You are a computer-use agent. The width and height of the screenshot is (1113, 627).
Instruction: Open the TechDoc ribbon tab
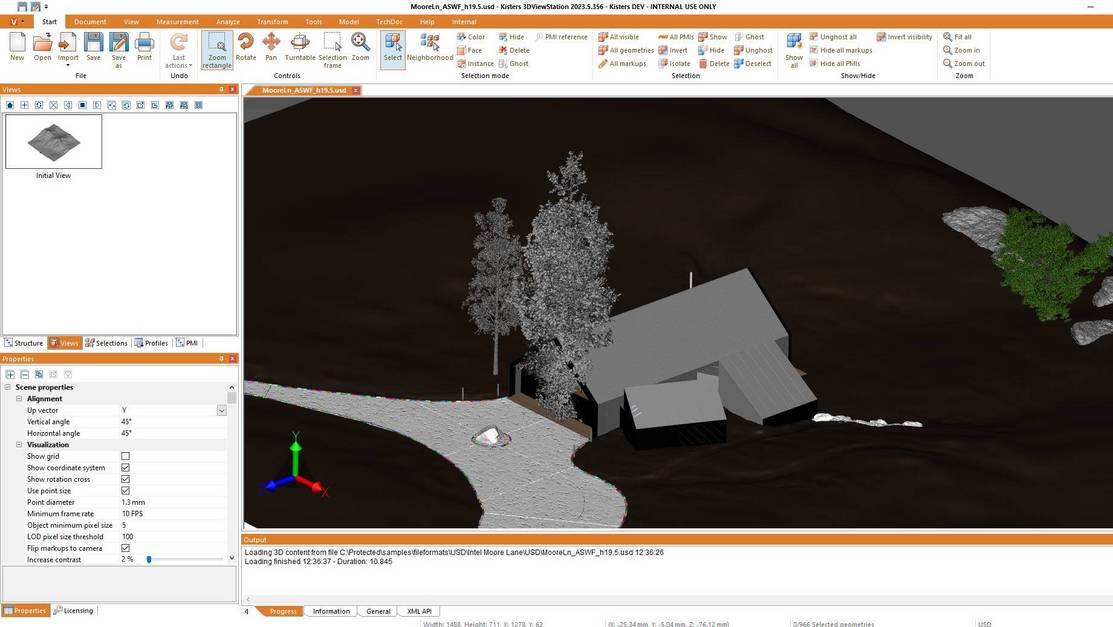coord(389,22)
